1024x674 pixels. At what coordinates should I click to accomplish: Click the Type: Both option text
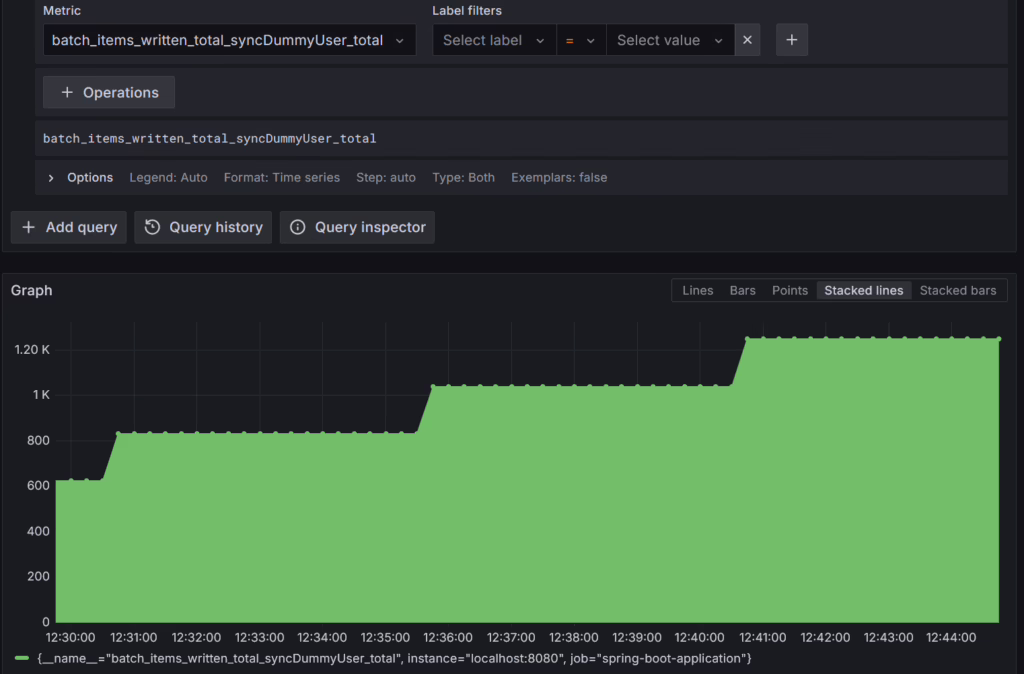click(464, 178)
